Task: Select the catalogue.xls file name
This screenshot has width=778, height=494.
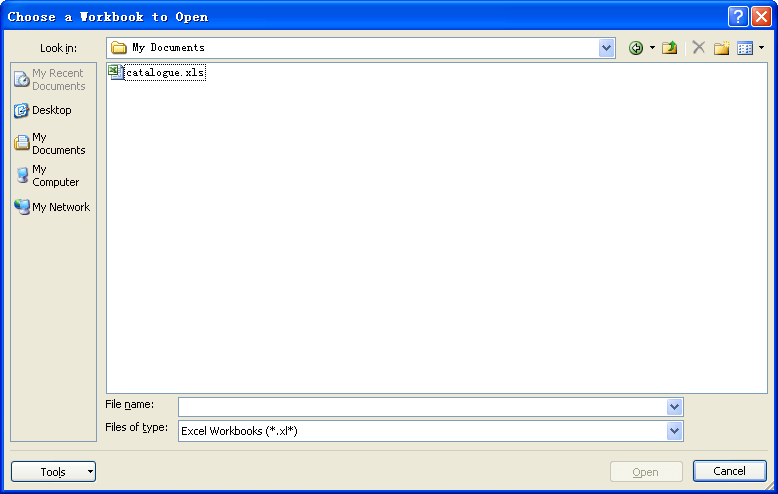Action: click(x=165, y=73)
